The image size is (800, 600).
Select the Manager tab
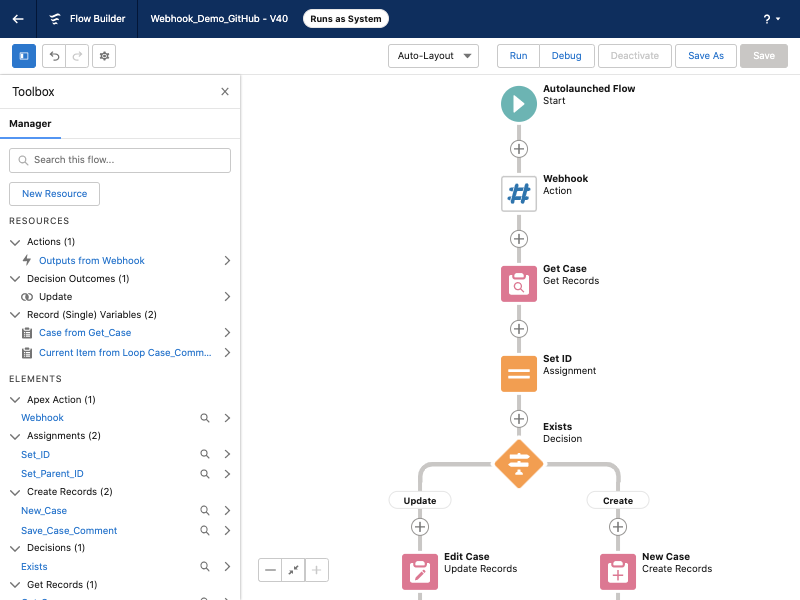pos(30,124)
